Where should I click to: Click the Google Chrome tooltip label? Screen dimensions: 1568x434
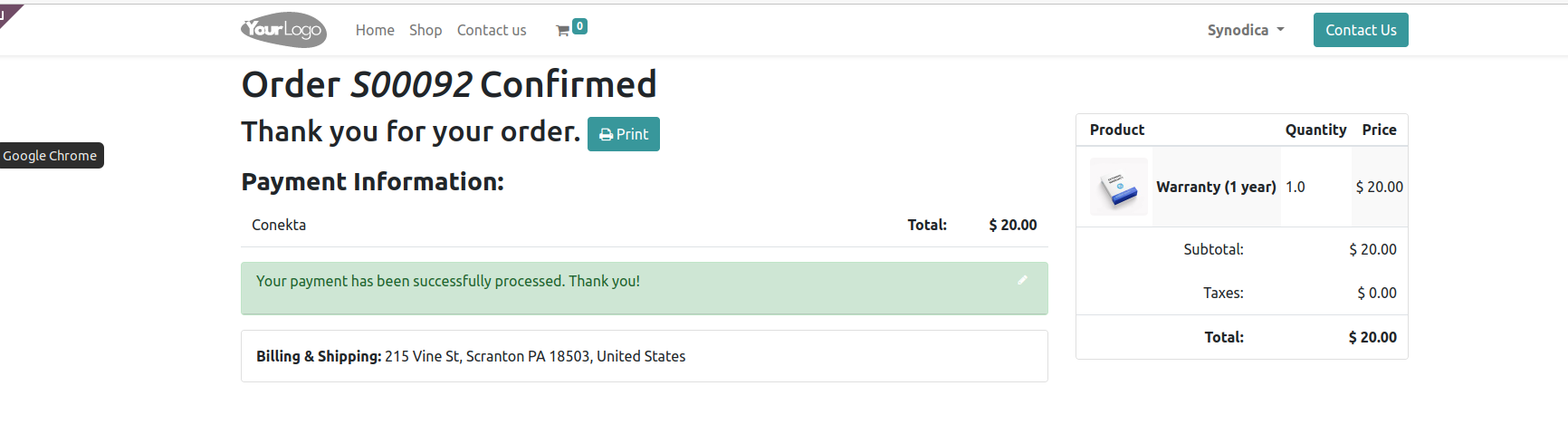coord(50,156)
